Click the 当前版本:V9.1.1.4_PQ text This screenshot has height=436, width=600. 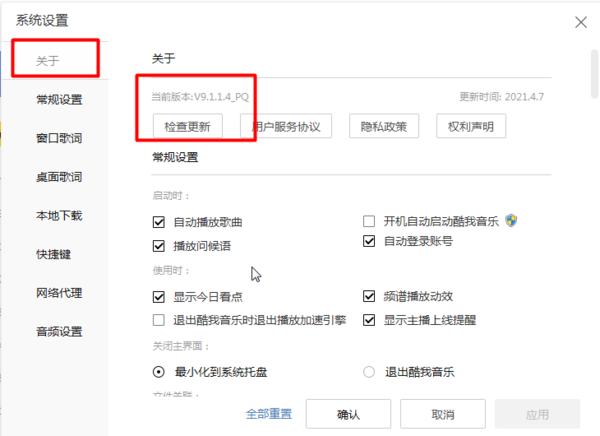coord(200,97)
